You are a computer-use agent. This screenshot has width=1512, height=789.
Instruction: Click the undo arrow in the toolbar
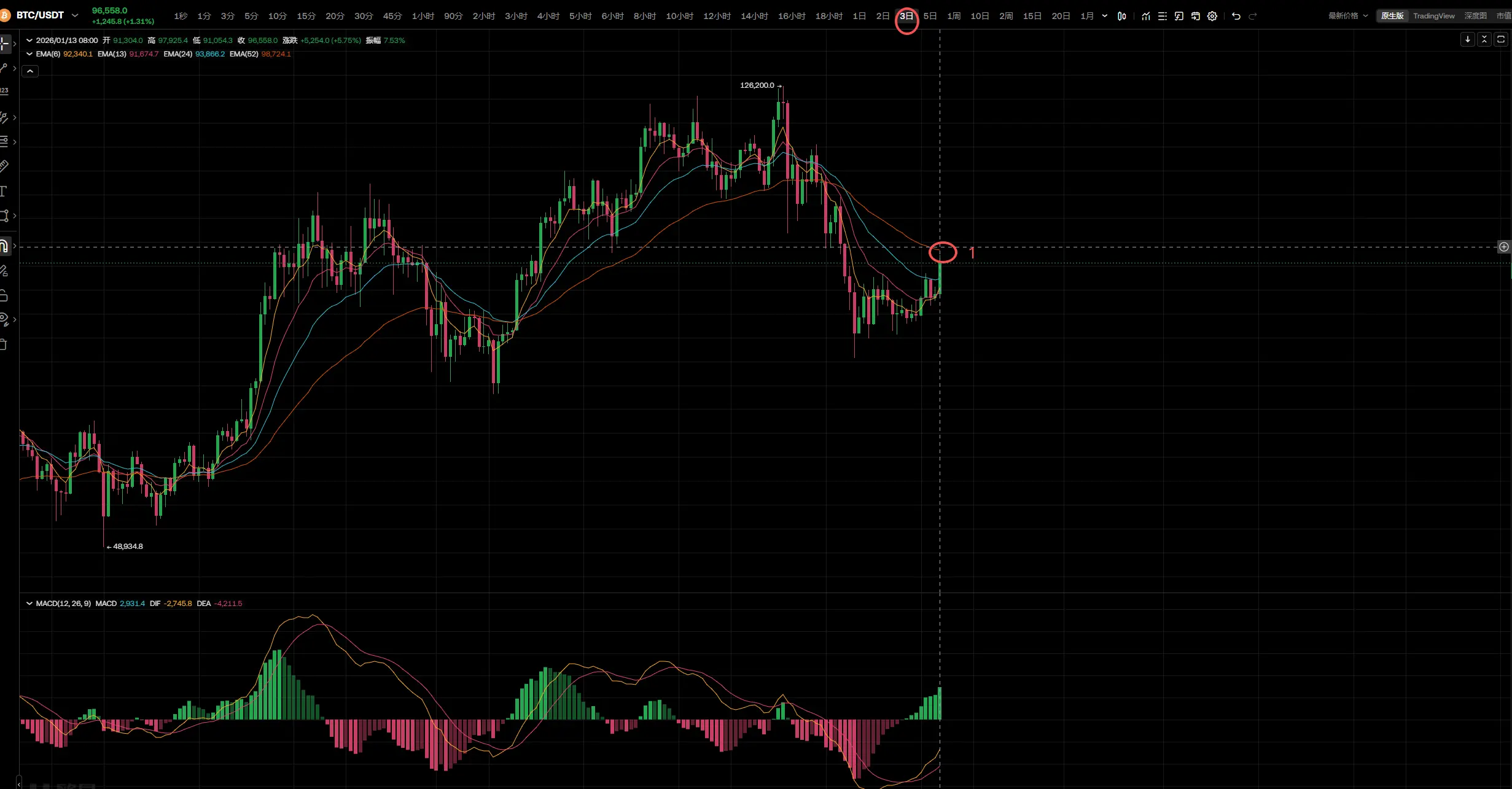1236,16
